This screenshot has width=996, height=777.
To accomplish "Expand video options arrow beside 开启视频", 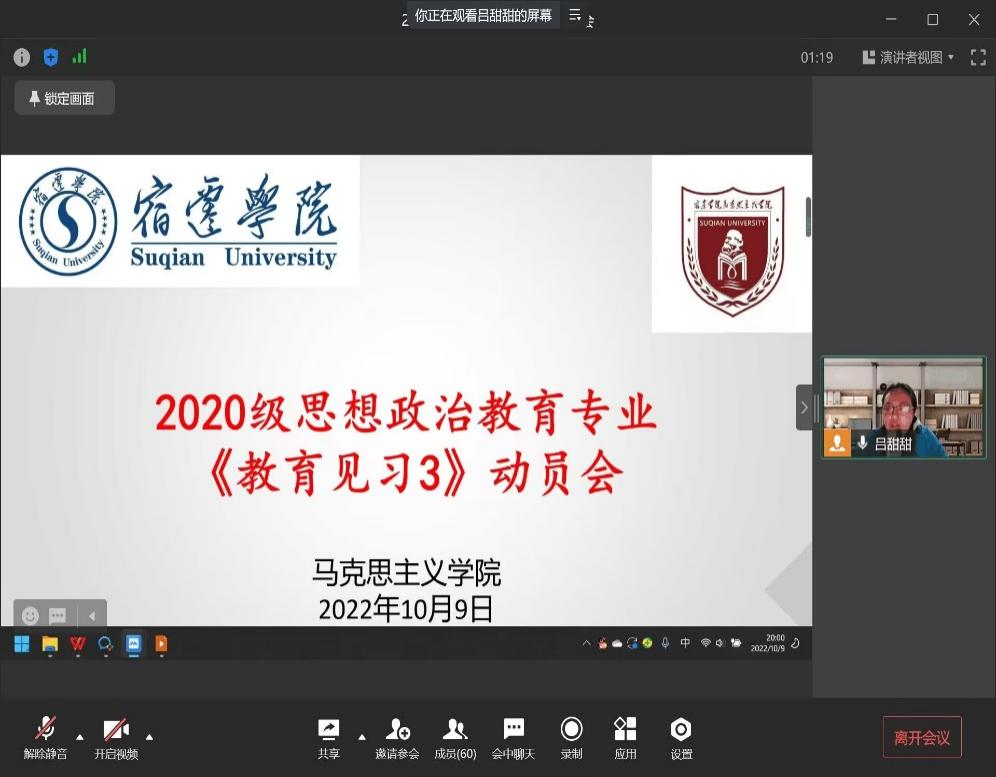I will pyautogui.click(x=150, y=737).
